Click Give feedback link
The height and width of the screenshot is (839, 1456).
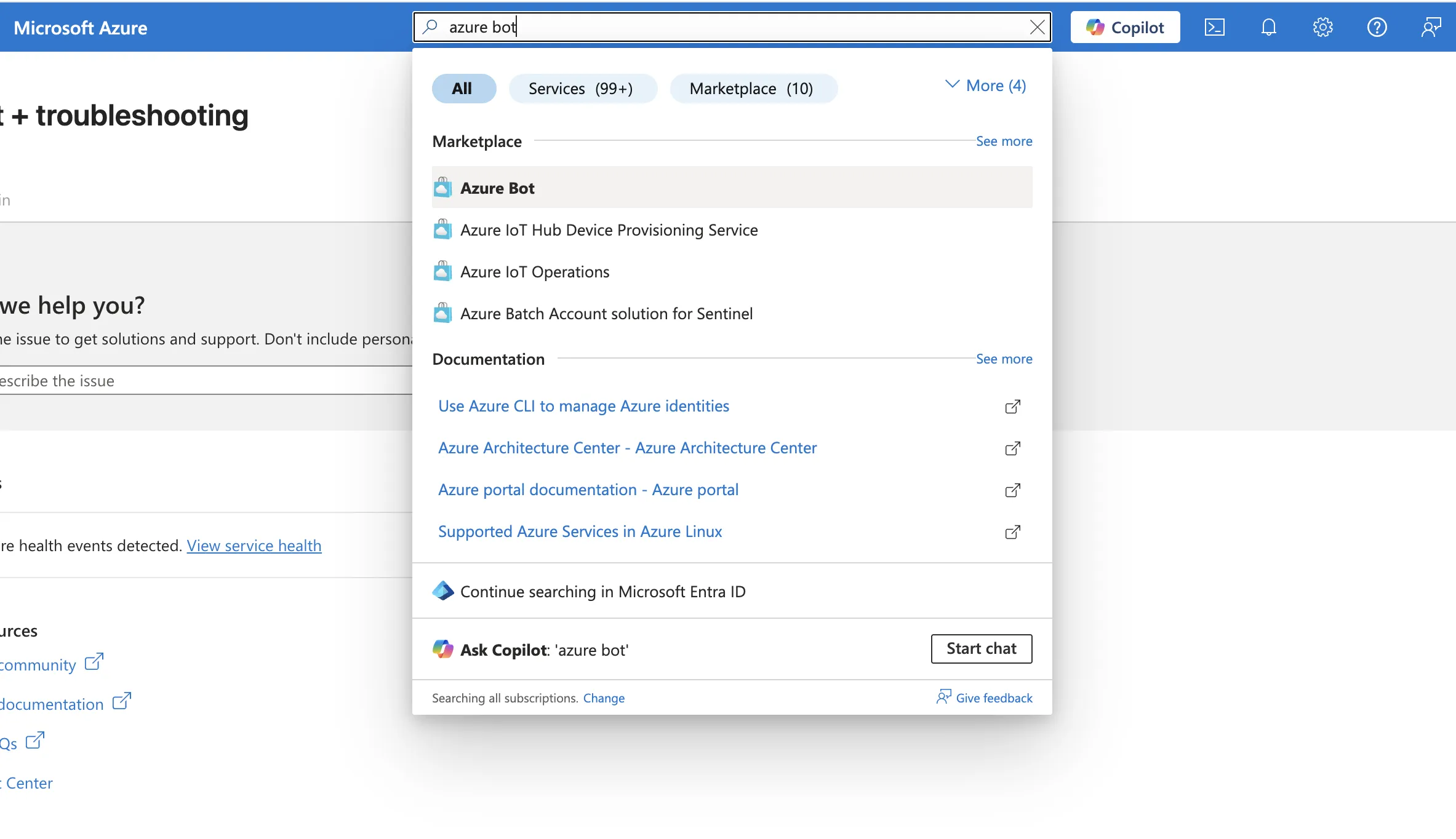(994, 698)
